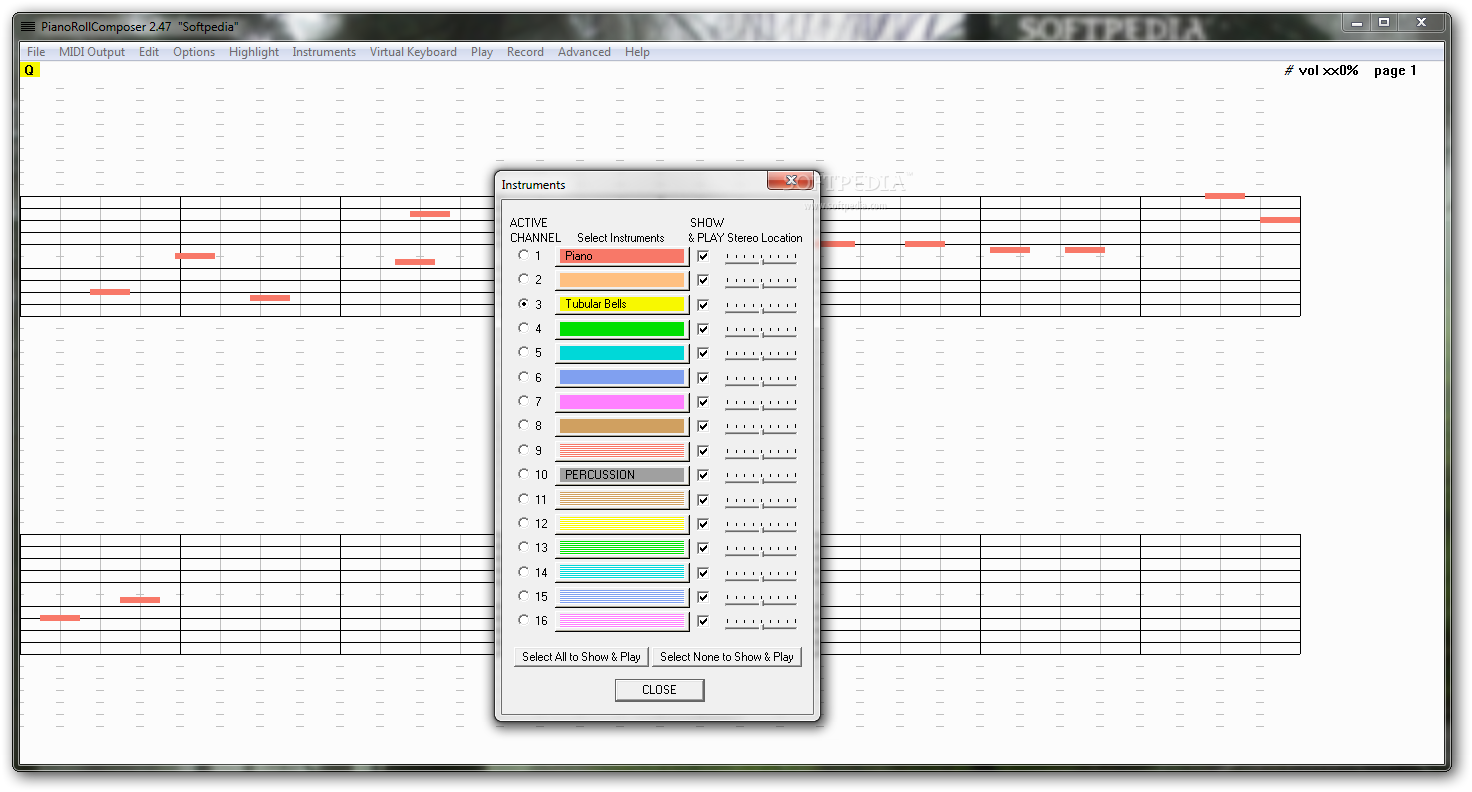Click the Tubular Bells instrument button
This screenshot has width=1472, height=792.
(622, 304)
